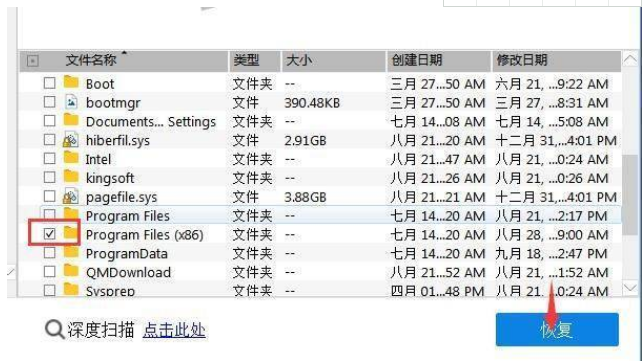Click the locked hiberfil.sys file icon
This screenshot has width=642, height=361.
[x=70, y=140]
